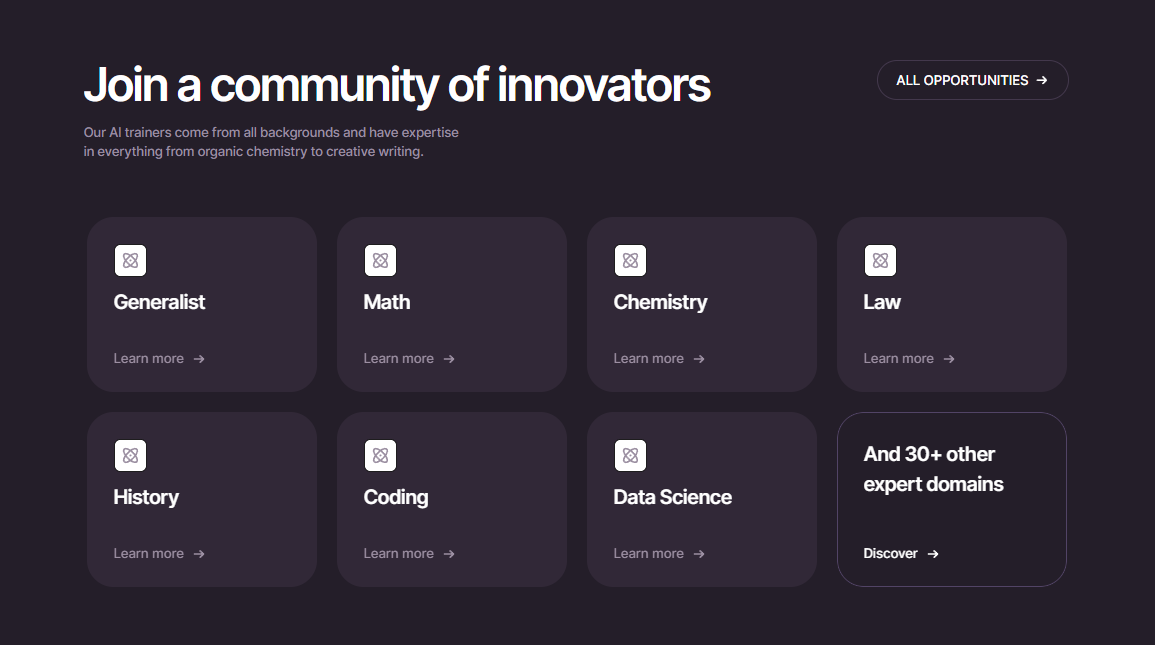Open the 30+ other expert domains card
The width and height of the screenshot is (1155, 645).
952,499
